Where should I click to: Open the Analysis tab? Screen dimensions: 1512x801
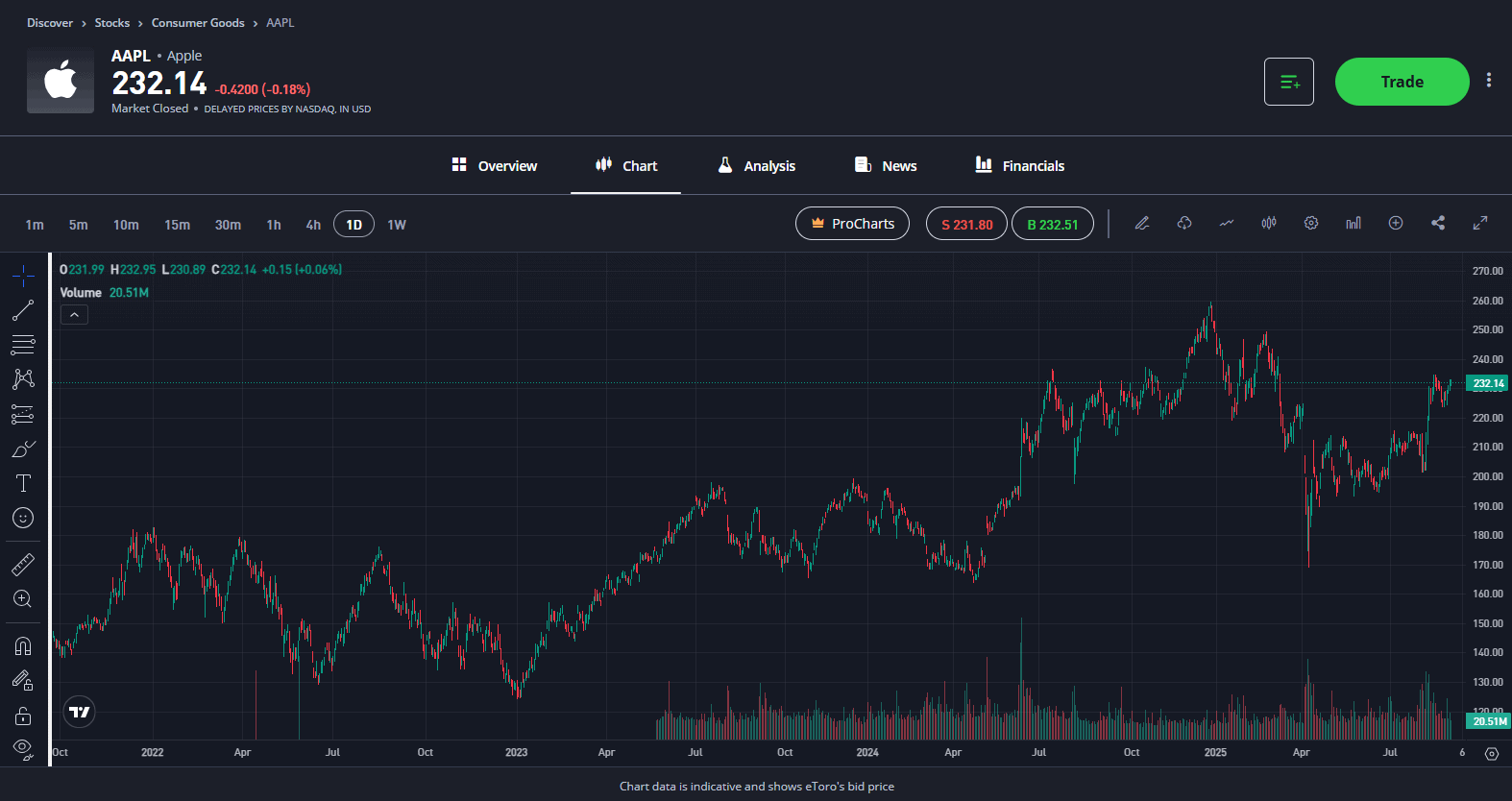(756, 165)
